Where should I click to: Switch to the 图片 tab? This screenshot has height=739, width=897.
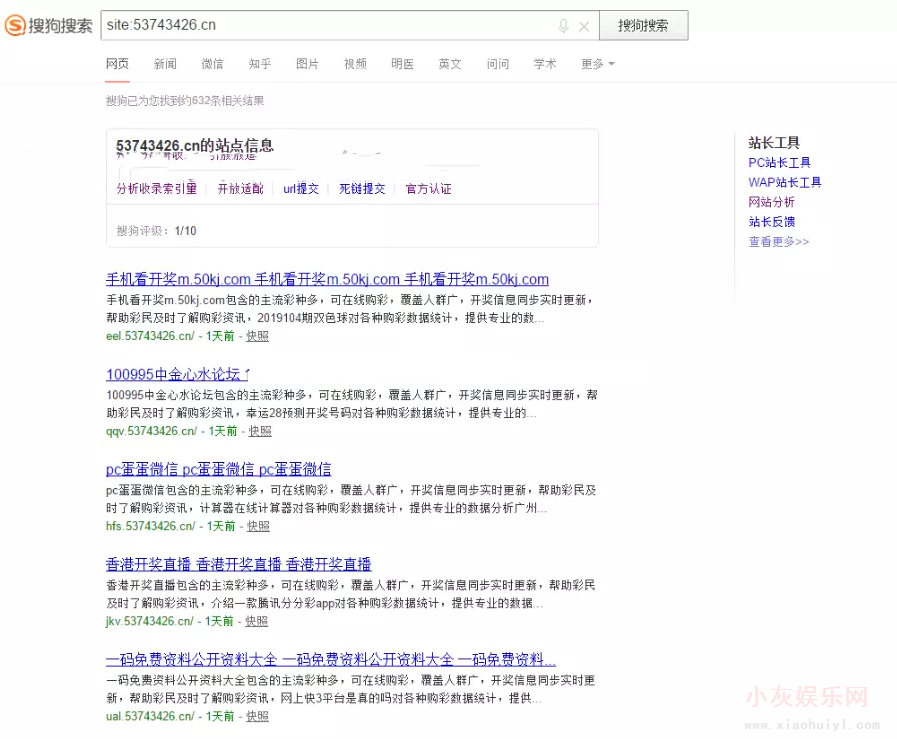tap(307, 63)
